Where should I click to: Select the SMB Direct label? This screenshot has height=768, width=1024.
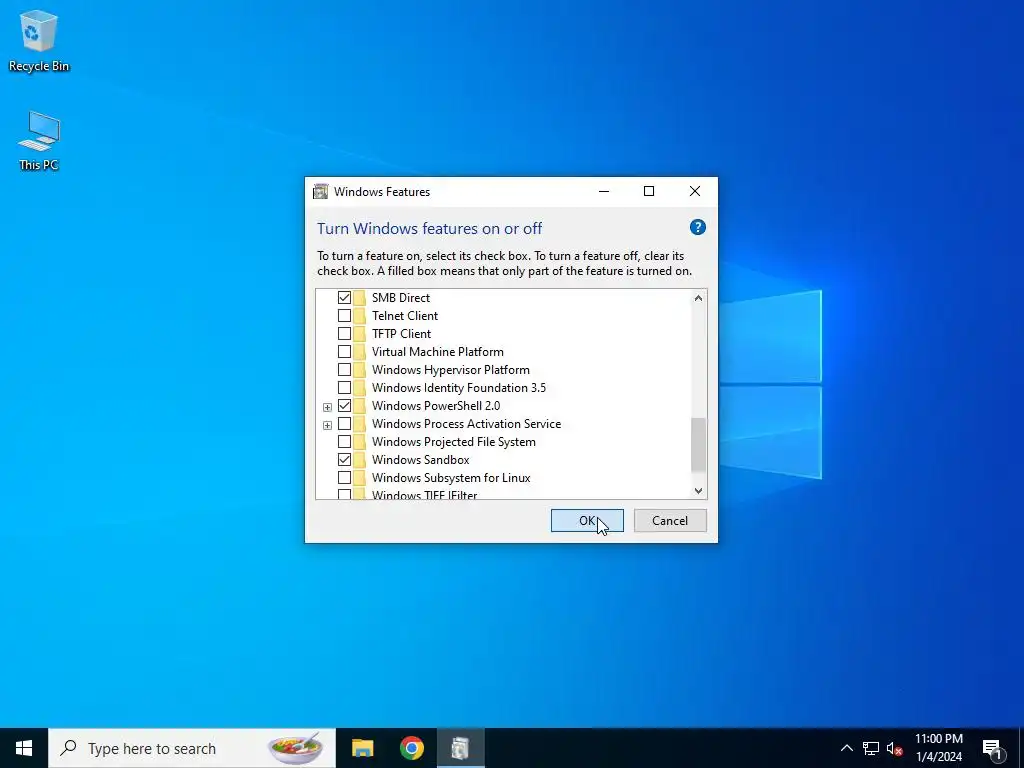401,298
